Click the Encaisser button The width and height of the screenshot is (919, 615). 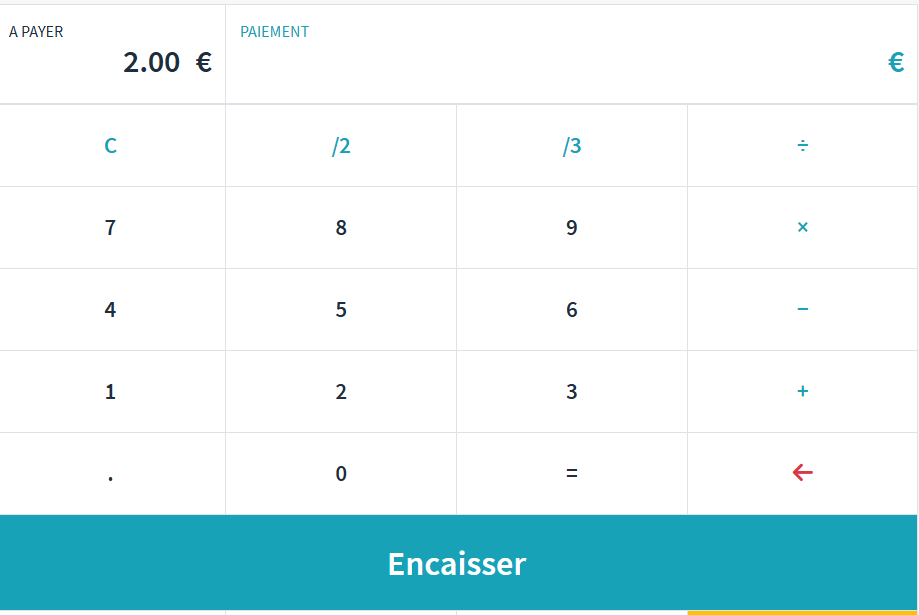[457, 563]
